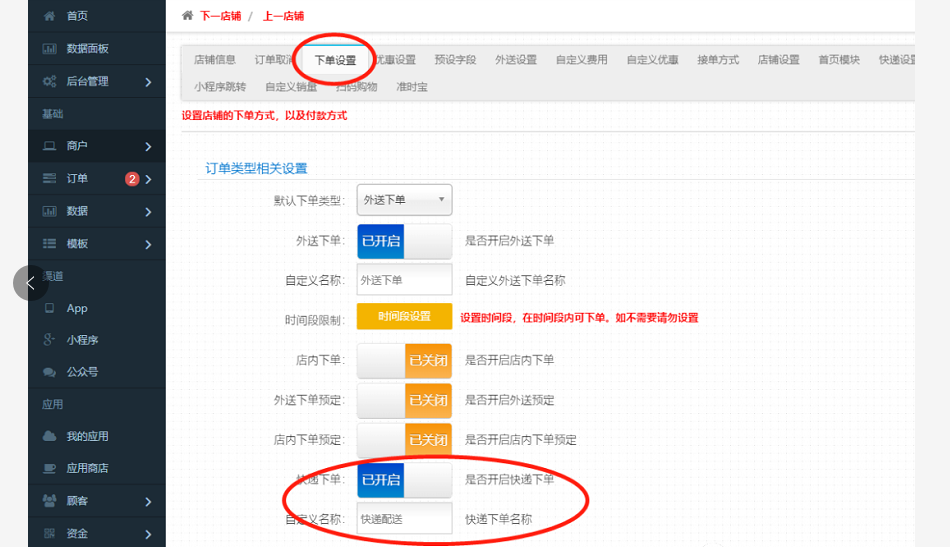Turn off the 快递下单 switch

(404, 480)
